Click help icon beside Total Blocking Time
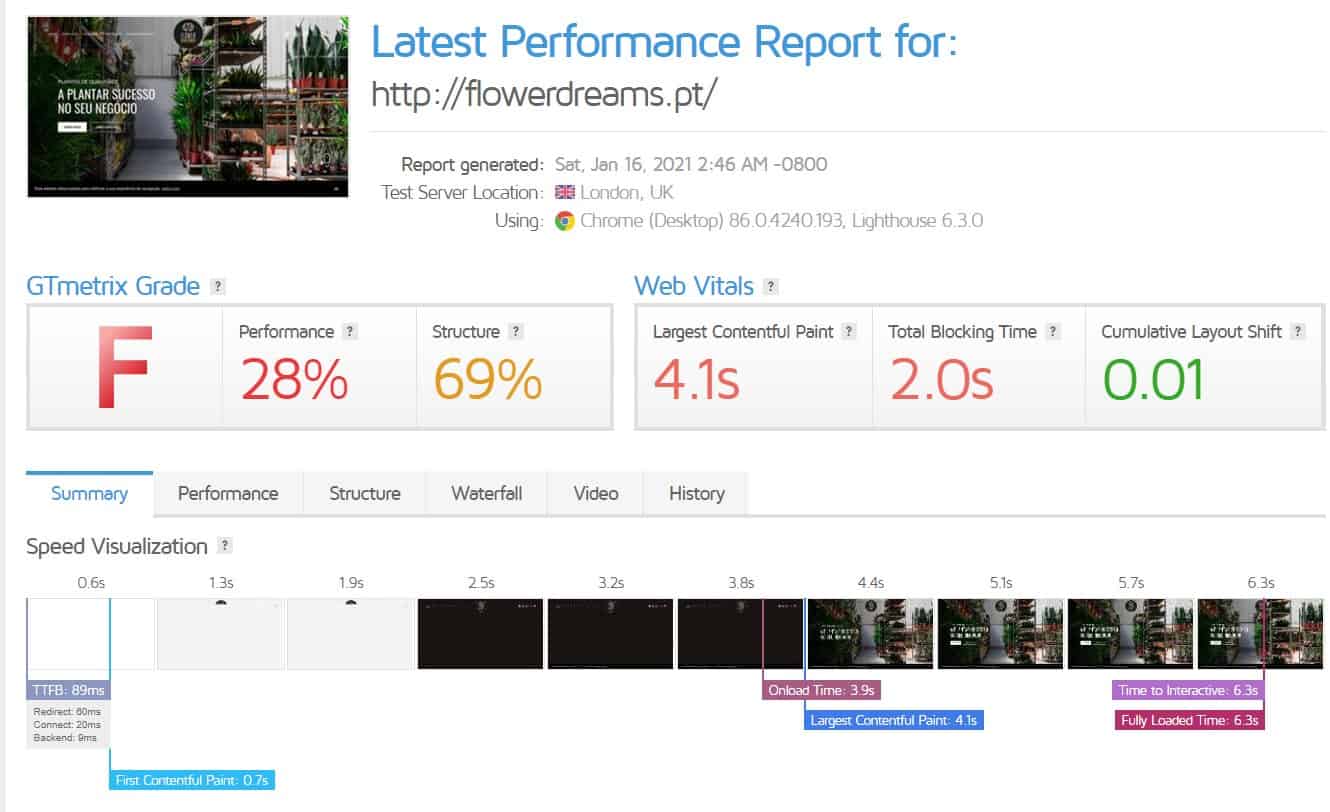This screenshot has width=1330, height=812. pyautogui.click(x=1052, y=332)
